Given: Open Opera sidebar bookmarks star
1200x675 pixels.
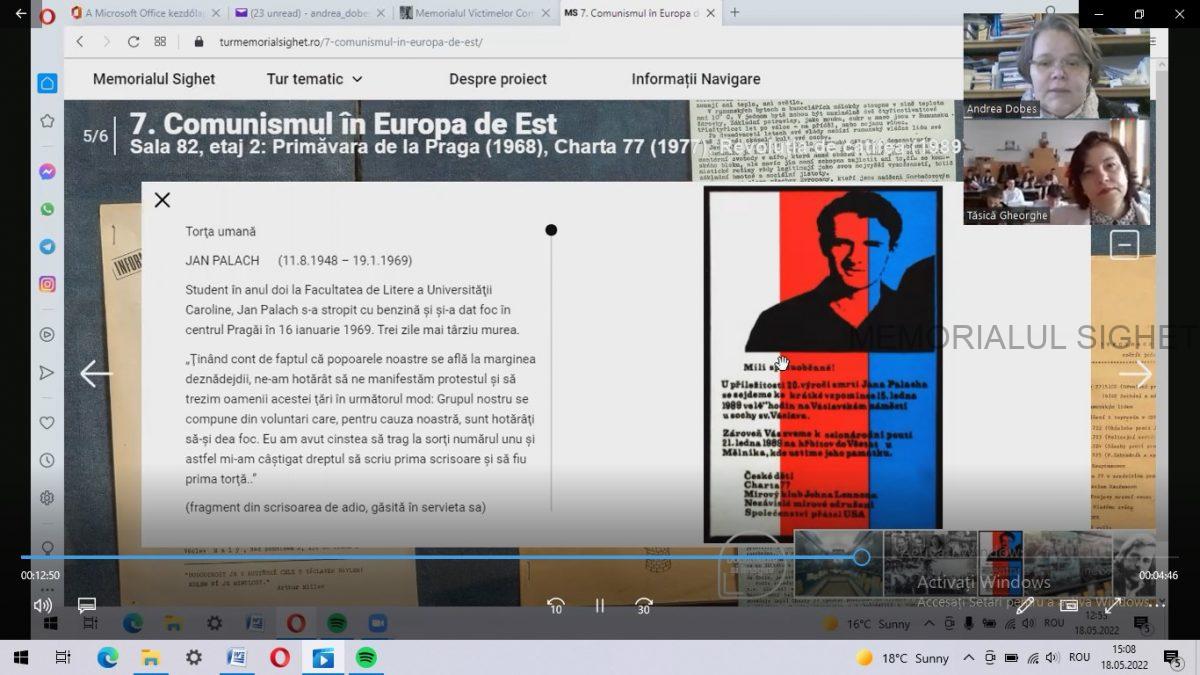Looking at the screenshot, I should click(47, 121).
